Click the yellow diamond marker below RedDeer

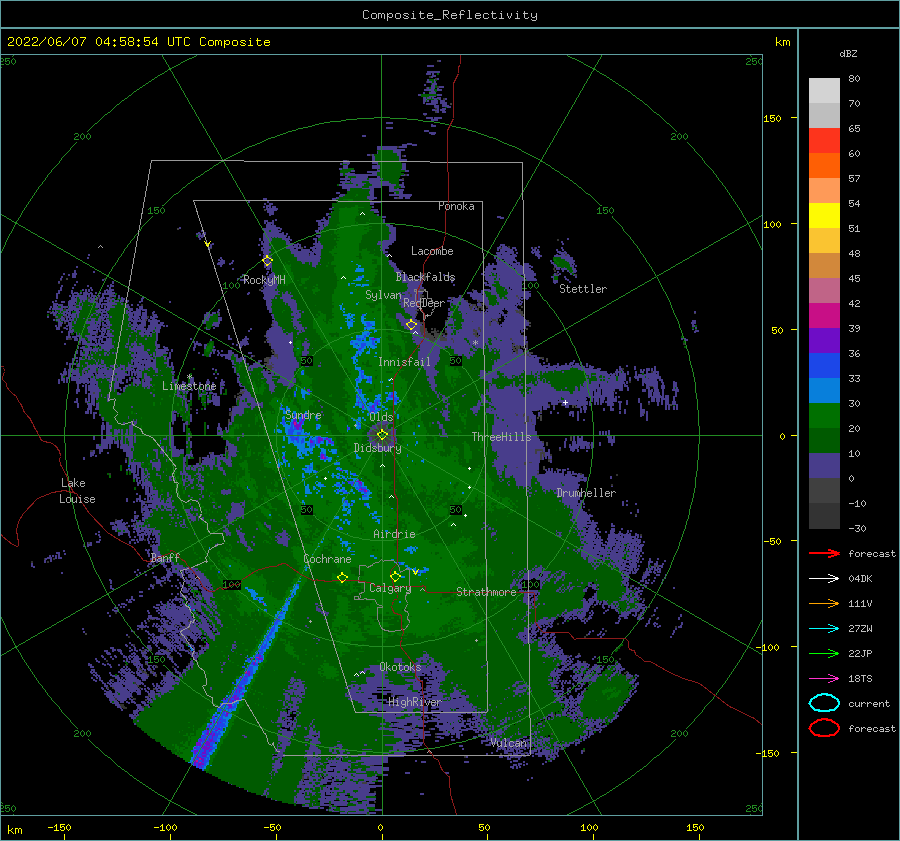click(x=411, y=325)
